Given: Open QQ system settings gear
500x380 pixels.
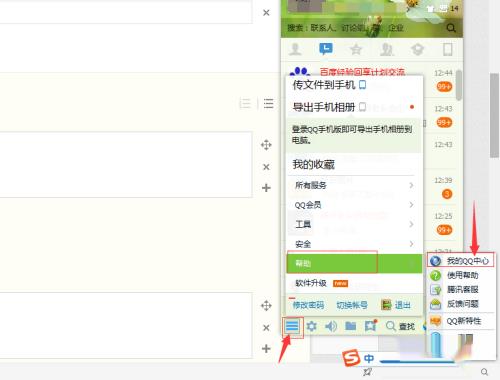Looking at the screenshot, I should tap(311, 326).
